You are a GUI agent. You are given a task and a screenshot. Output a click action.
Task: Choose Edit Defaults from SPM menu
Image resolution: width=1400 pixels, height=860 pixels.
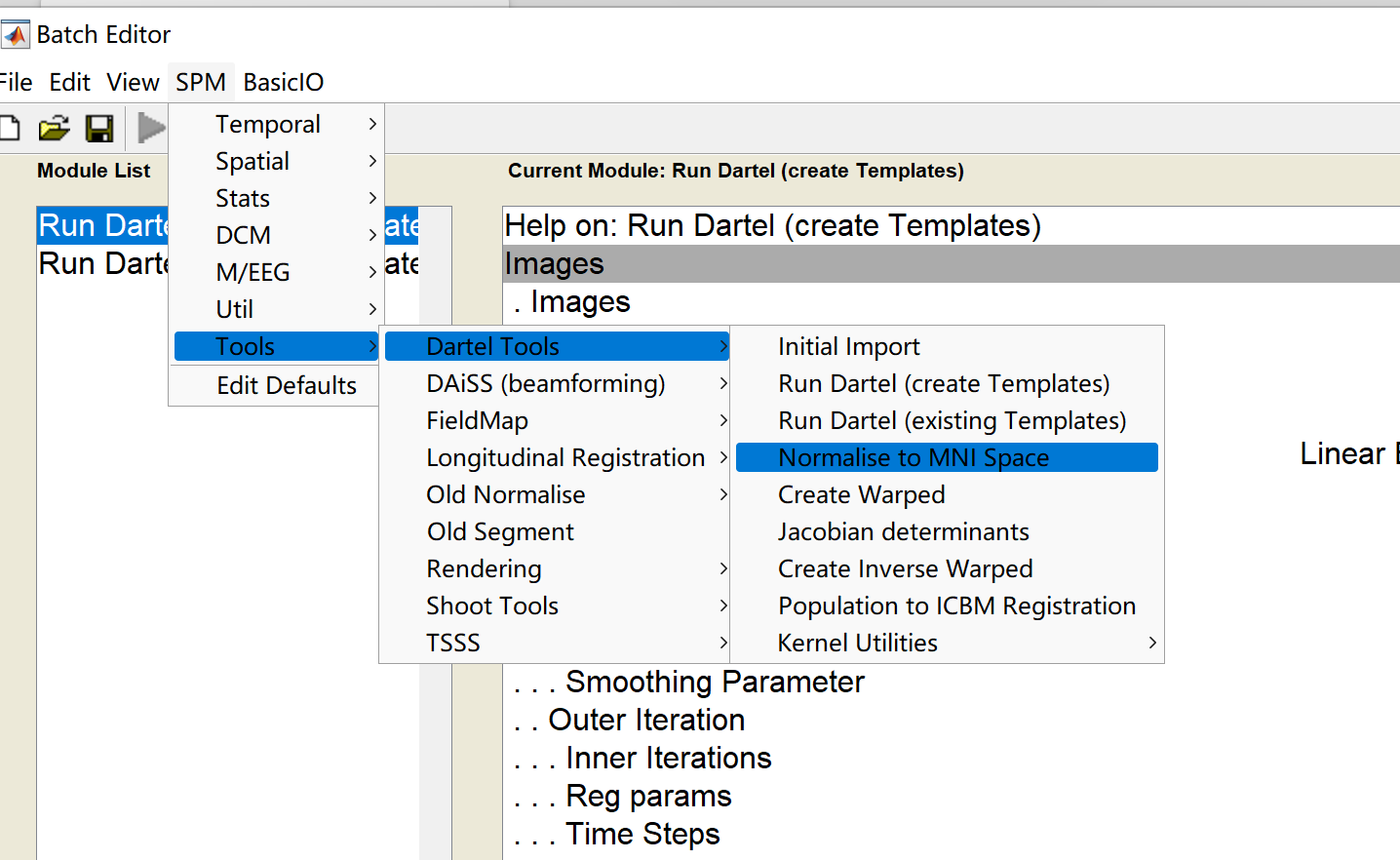pos(276,385)
